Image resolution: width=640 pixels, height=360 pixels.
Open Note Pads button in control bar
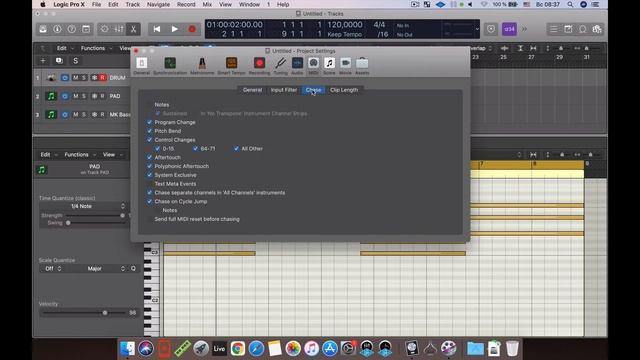pos(568,29)
